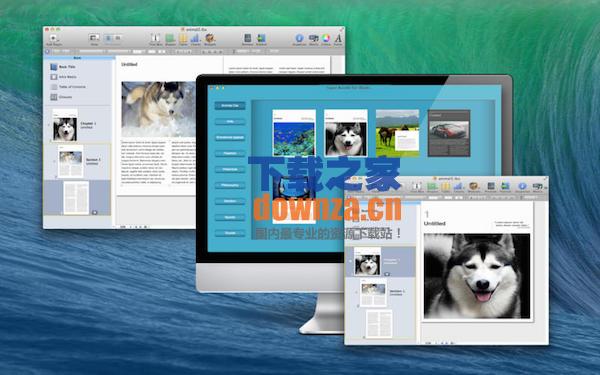The height and width of the screenshot is (375, 600).
Task: Click the Publish icon in the front author window
Action: [x=505, y=187]
